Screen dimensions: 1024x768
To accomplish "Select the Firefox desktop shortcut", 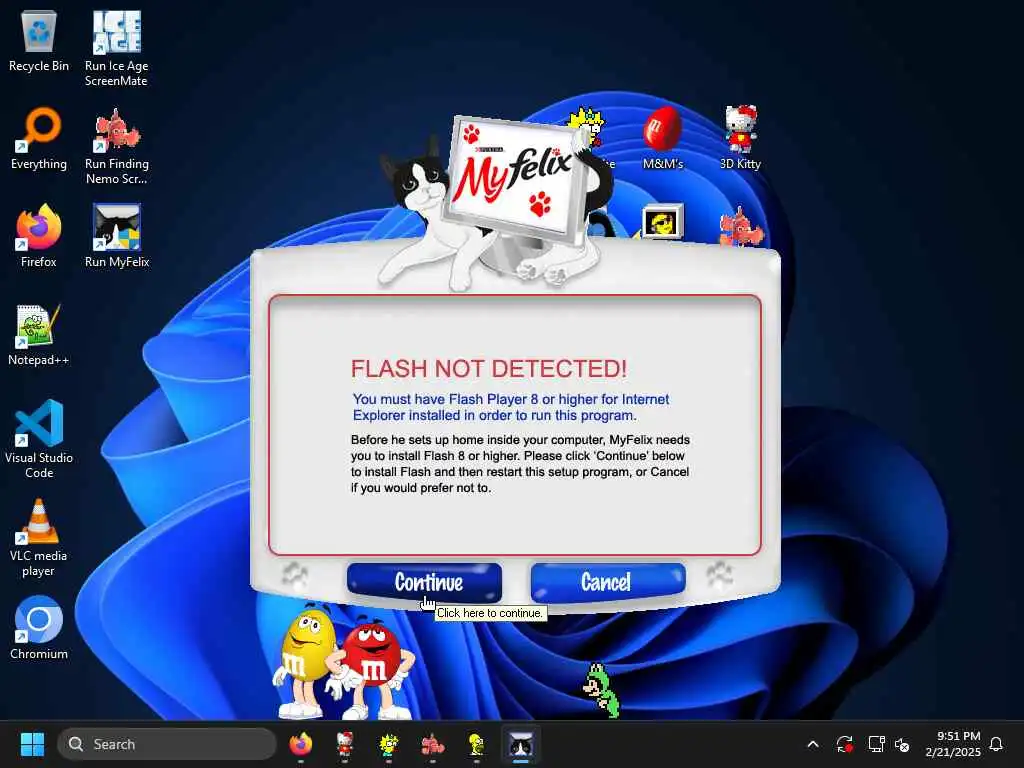I will 39,236.
